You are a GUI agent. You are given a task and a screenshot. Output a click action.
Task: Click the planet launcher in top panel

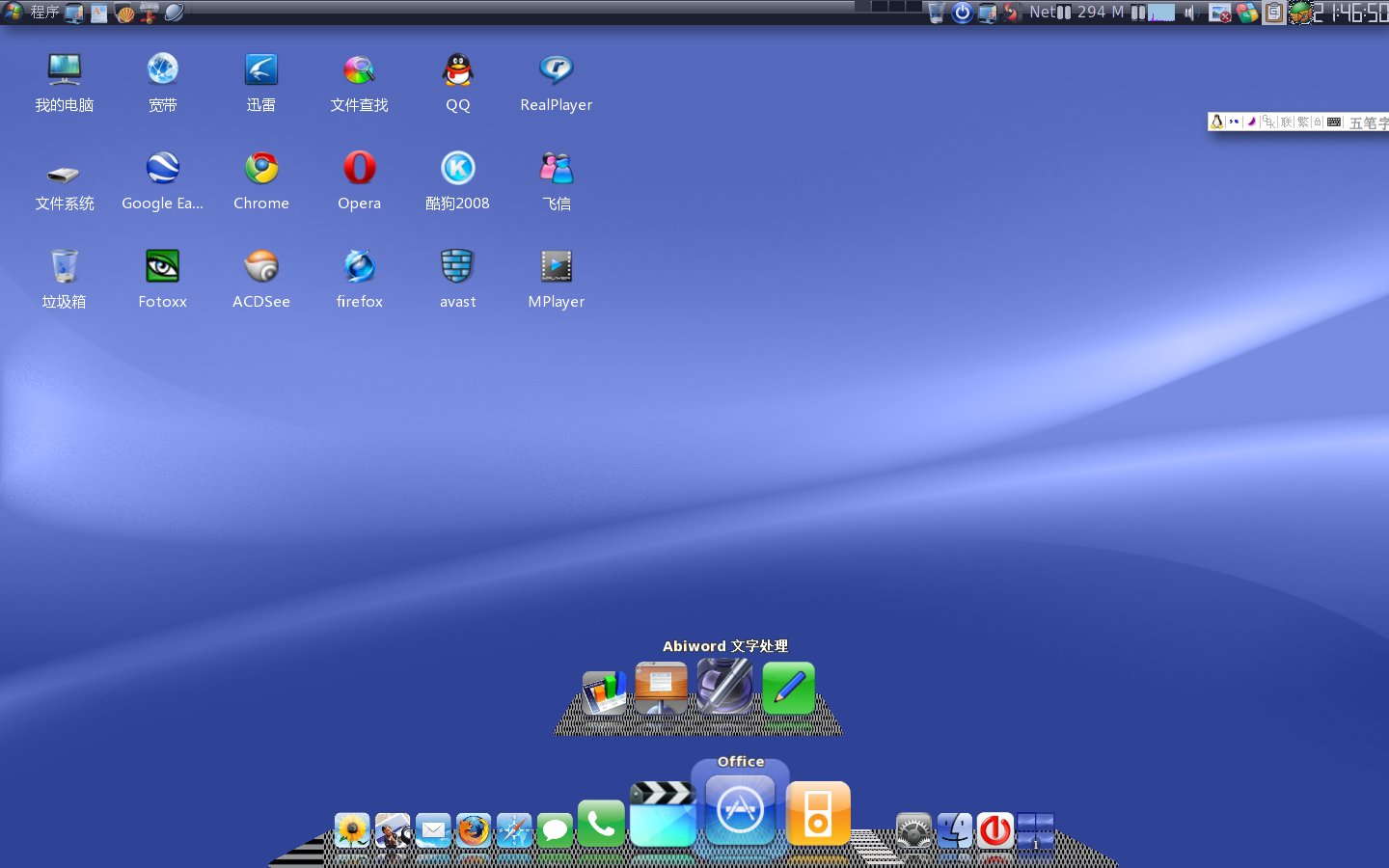coord(175,13)
